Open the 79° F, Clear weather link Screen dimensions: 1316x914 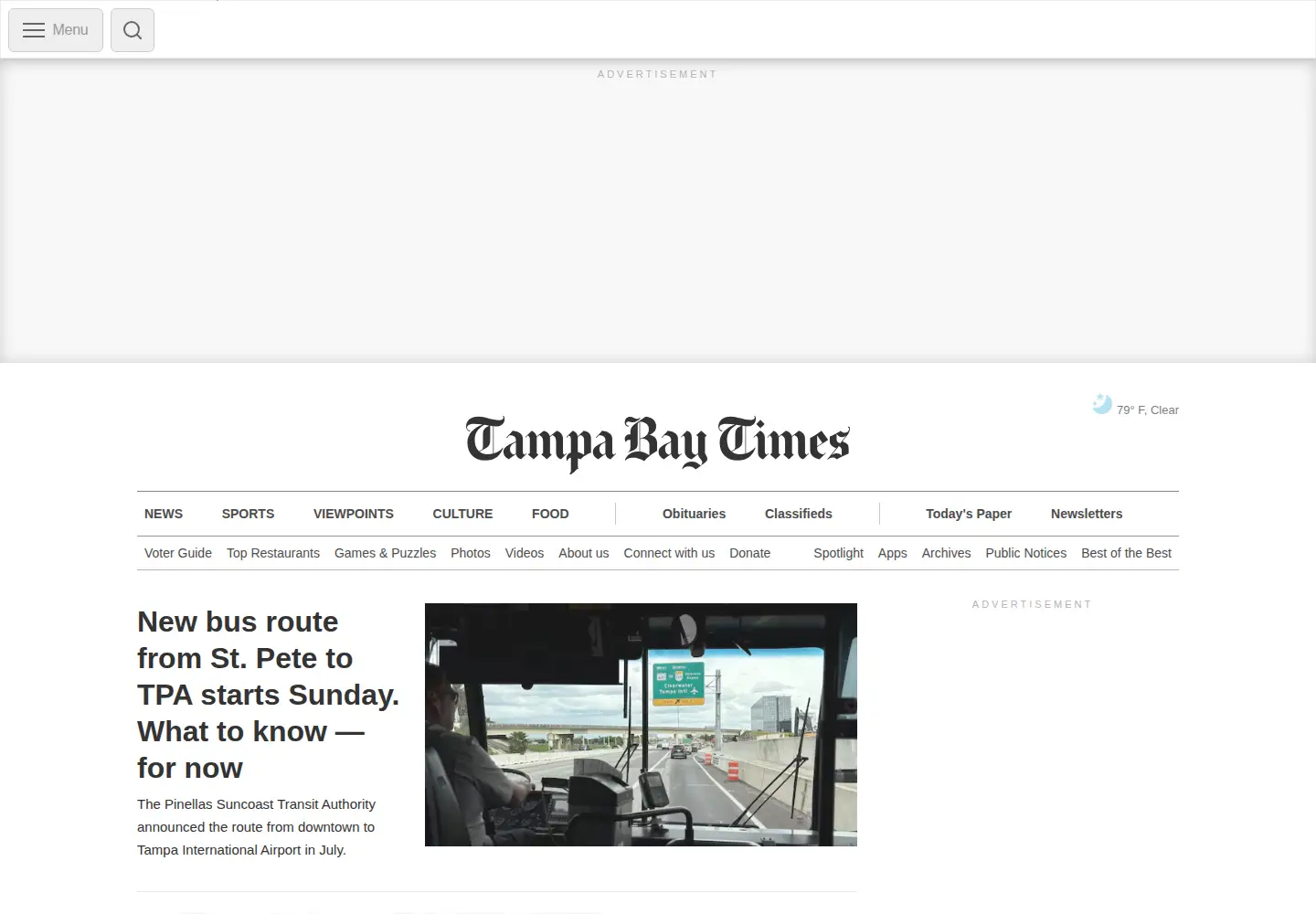pos(1148,410)
